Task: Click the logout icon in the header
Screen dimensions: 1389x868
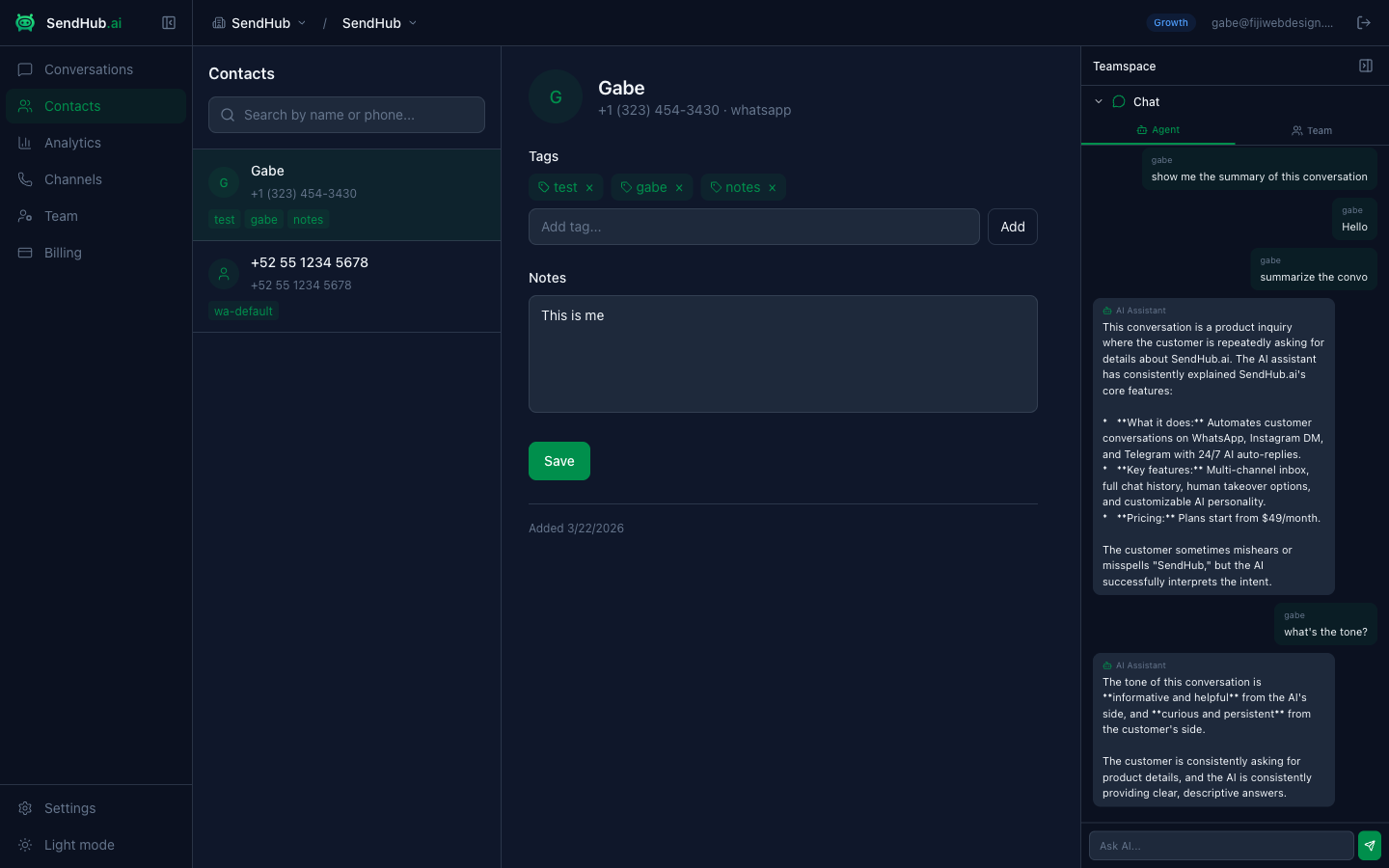Action: point(1364,22)
